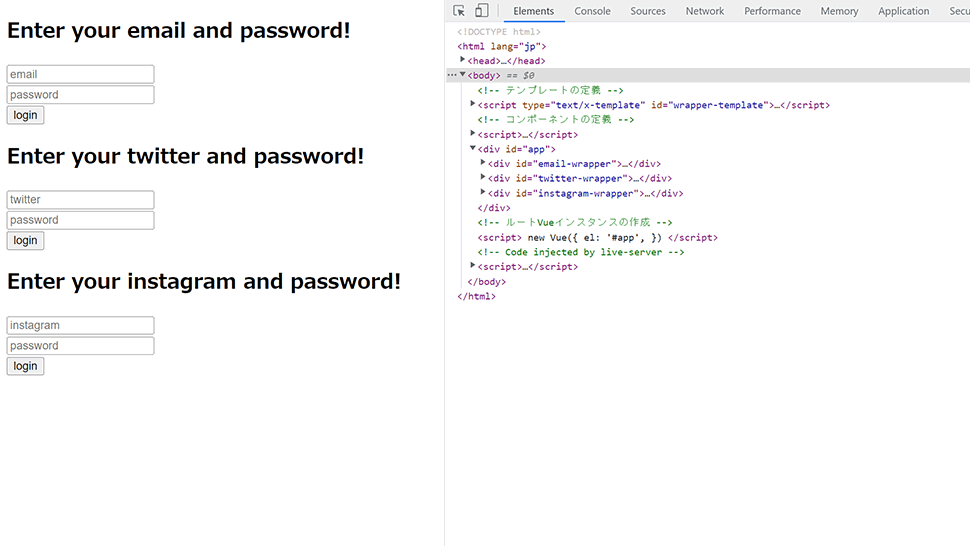Activate the inspect element picker icon
The height and width of the screenshot is (546, 970).
point(459,11)
